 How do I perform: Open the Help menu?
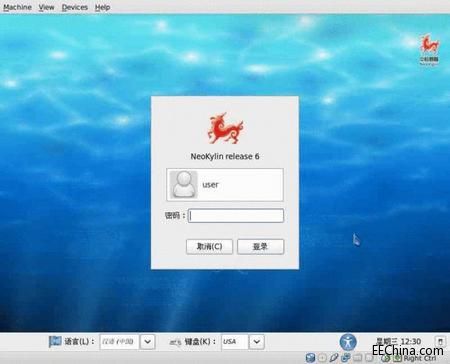(x=102, y=7)
